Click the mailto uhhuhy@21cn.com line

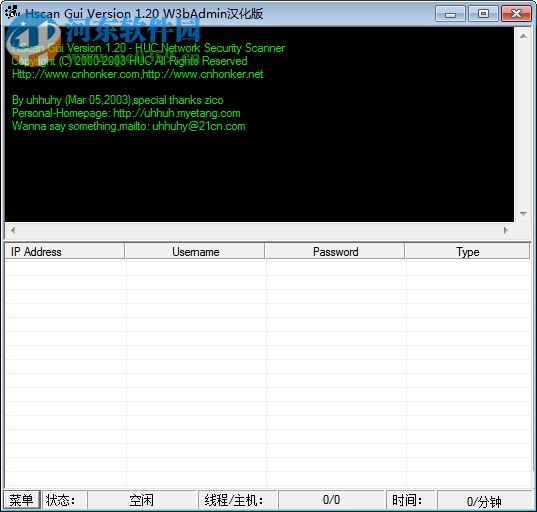[128, 126]
